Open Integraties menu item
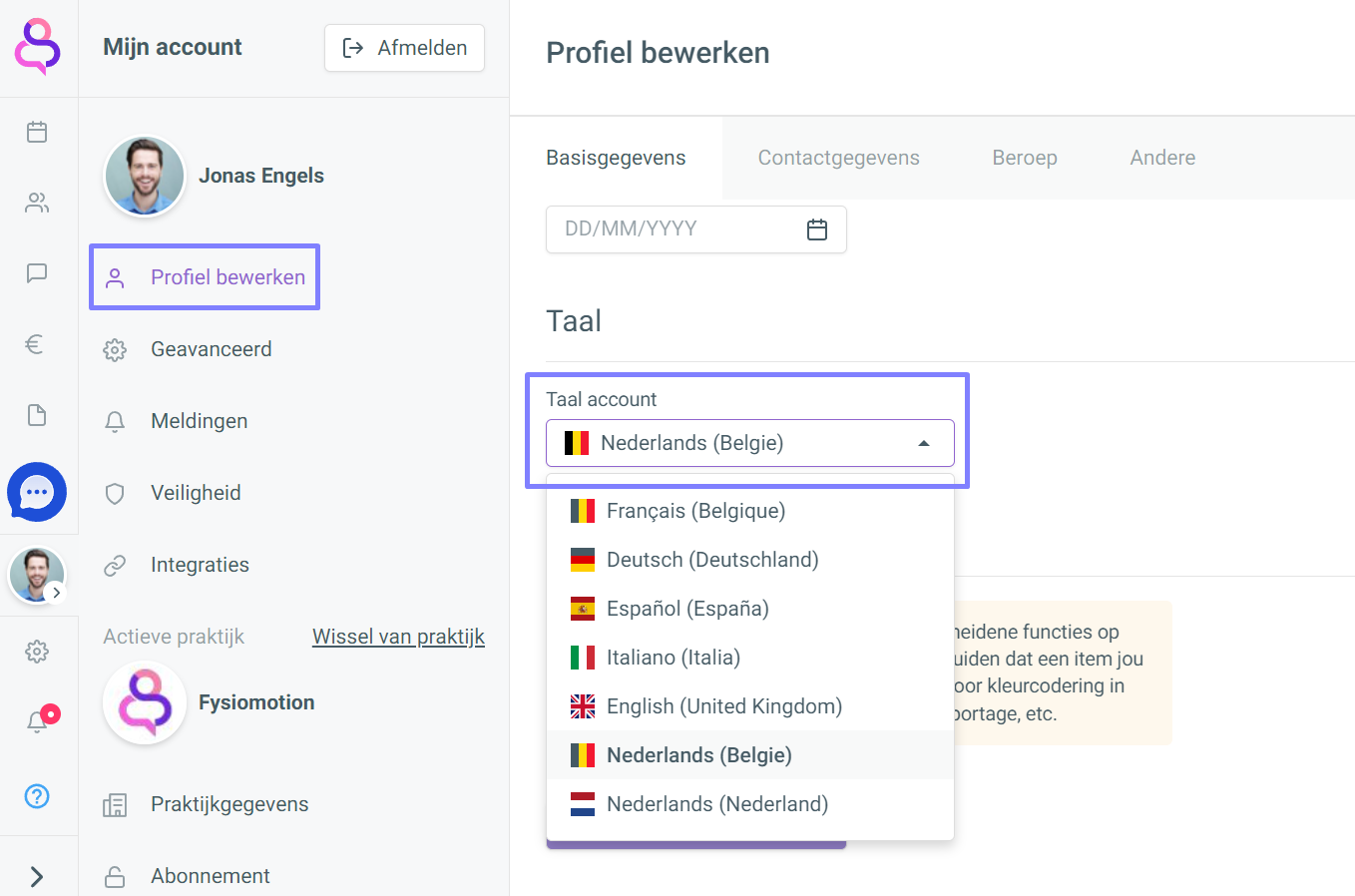Screen dimensions: 1355x896 pyautogui.click(x=177, y=565)
